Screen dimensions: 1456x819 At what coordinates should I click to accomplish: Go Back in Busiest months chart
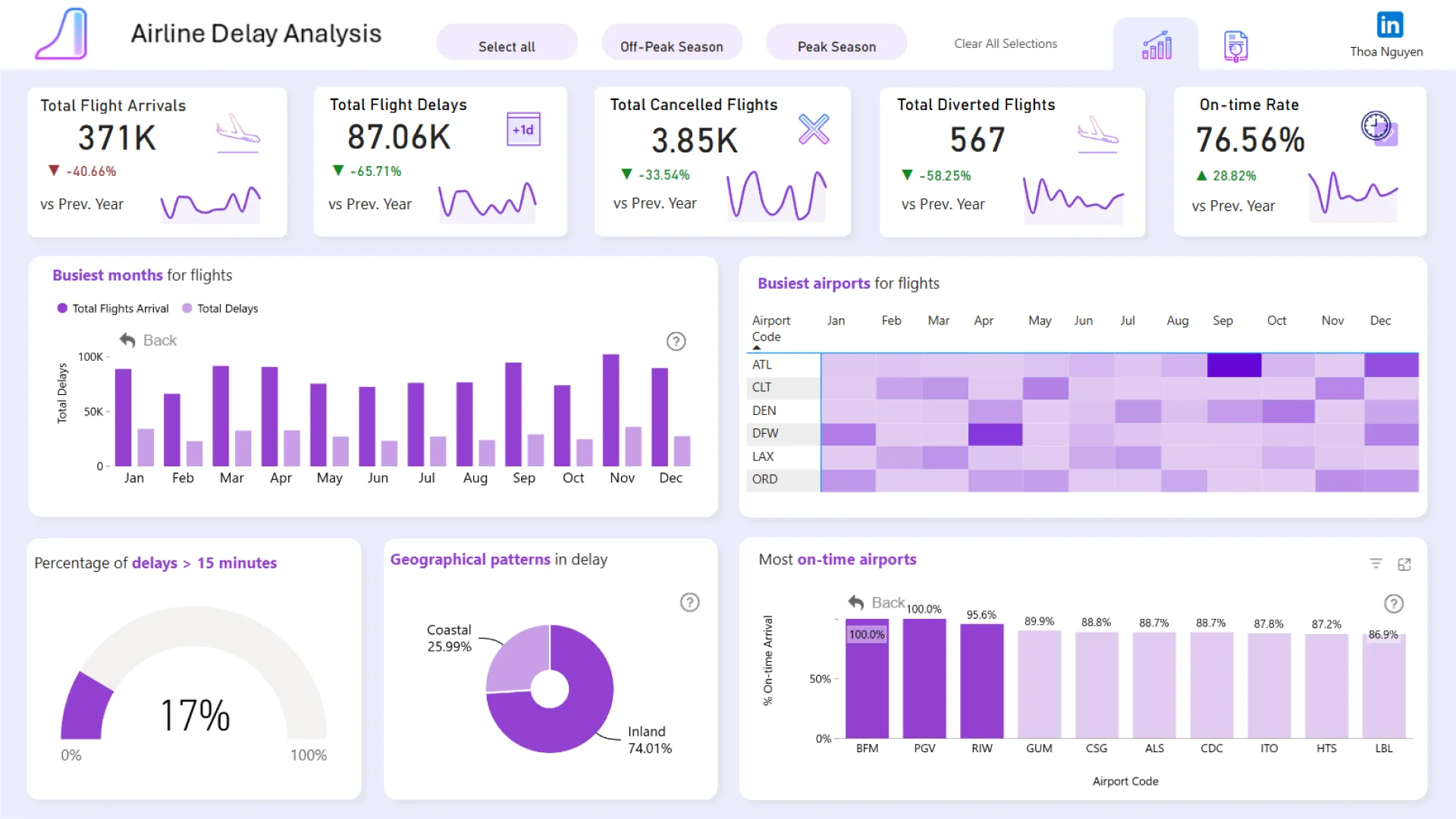[149, 340]
